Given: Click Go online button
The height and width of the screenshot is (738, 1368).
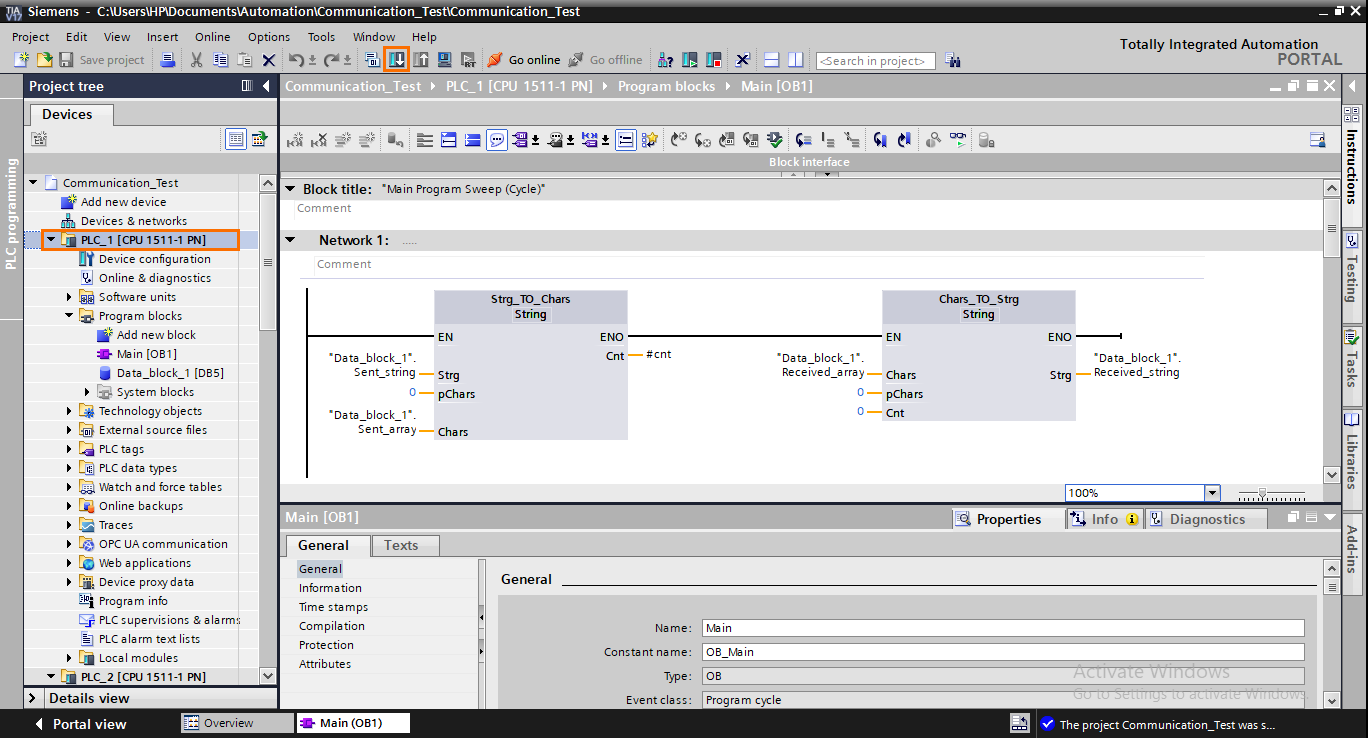Looking at the screenshot, I should 524,60.
